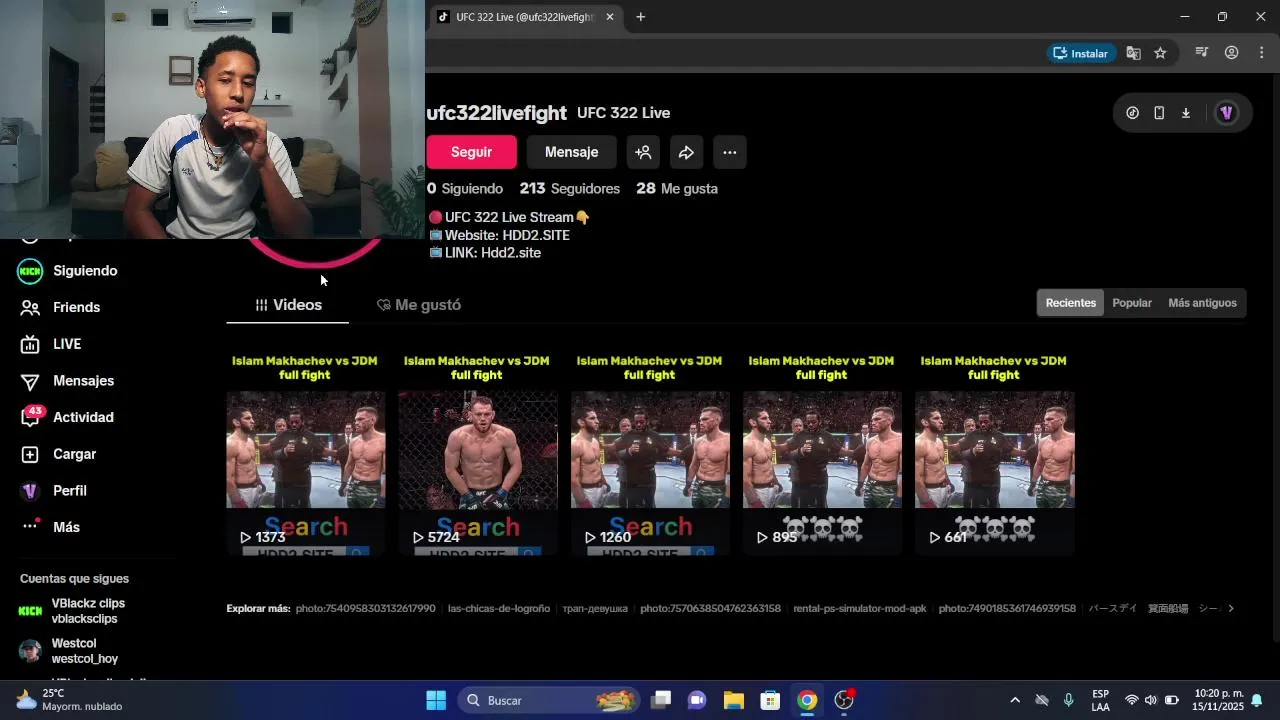This screenshot has height=720, width=1280.
Task: Switch to the Me gustó tab
Action: 418,305
